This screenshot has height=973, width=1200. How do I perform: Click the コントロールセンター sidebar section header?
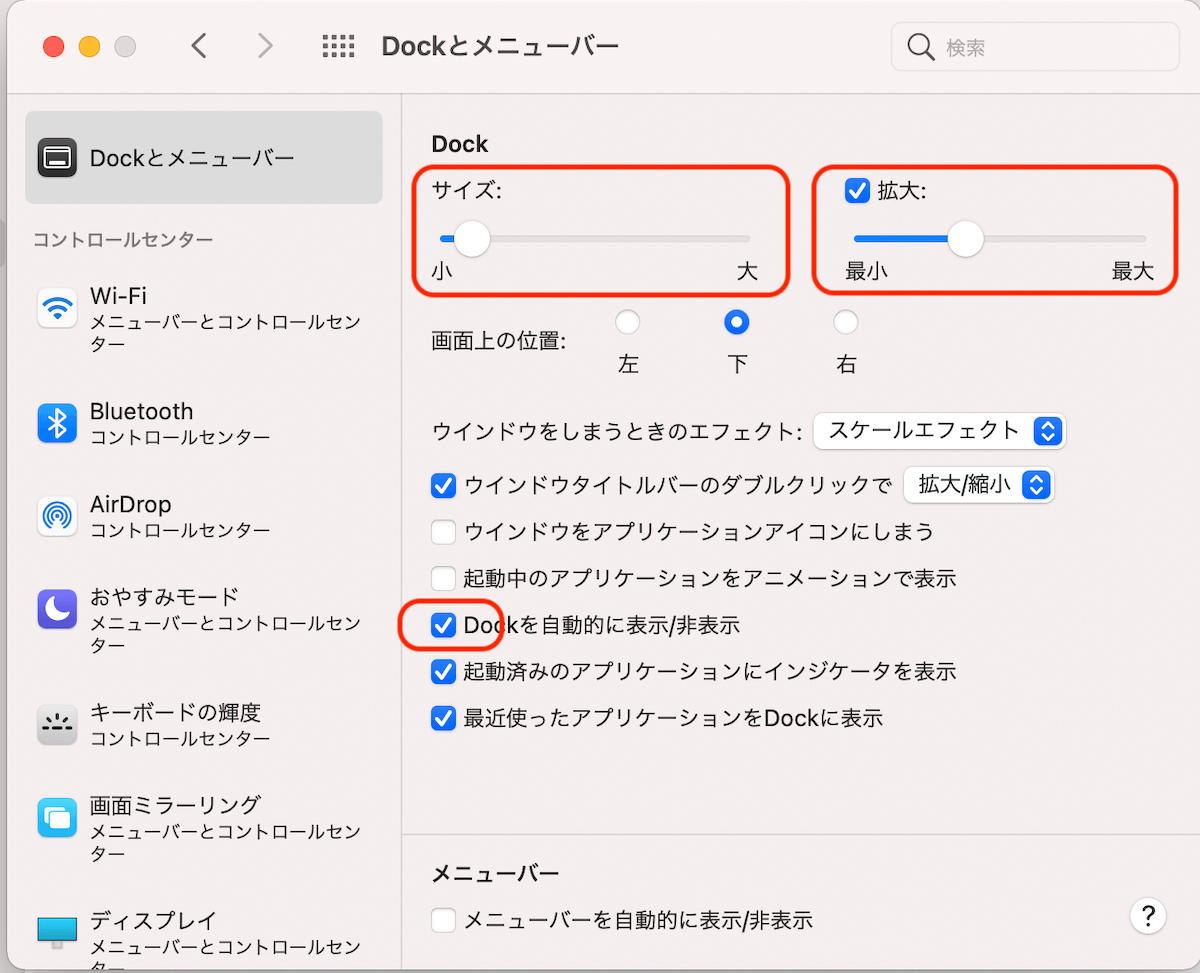[x=123, y=240]
